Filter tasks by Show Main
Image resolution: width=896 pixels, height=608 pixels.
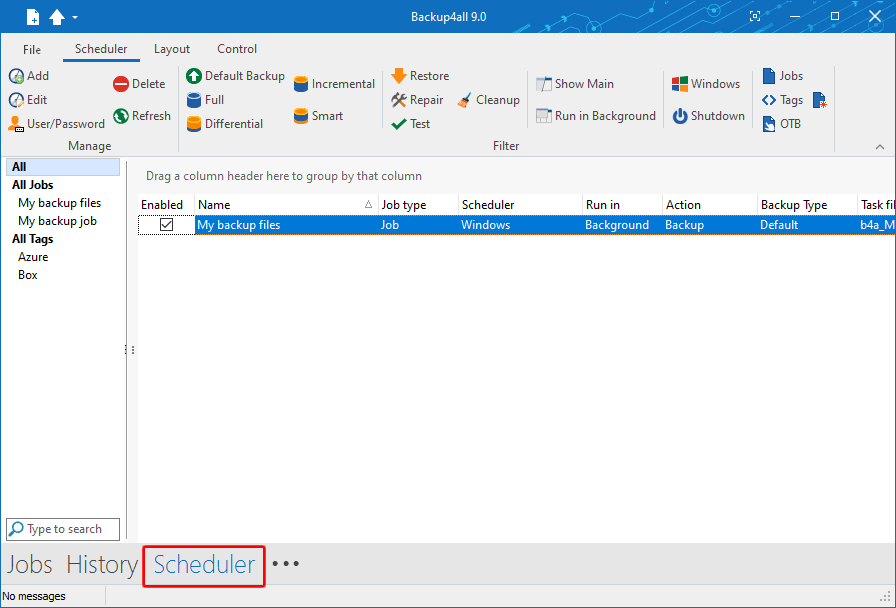575,84
